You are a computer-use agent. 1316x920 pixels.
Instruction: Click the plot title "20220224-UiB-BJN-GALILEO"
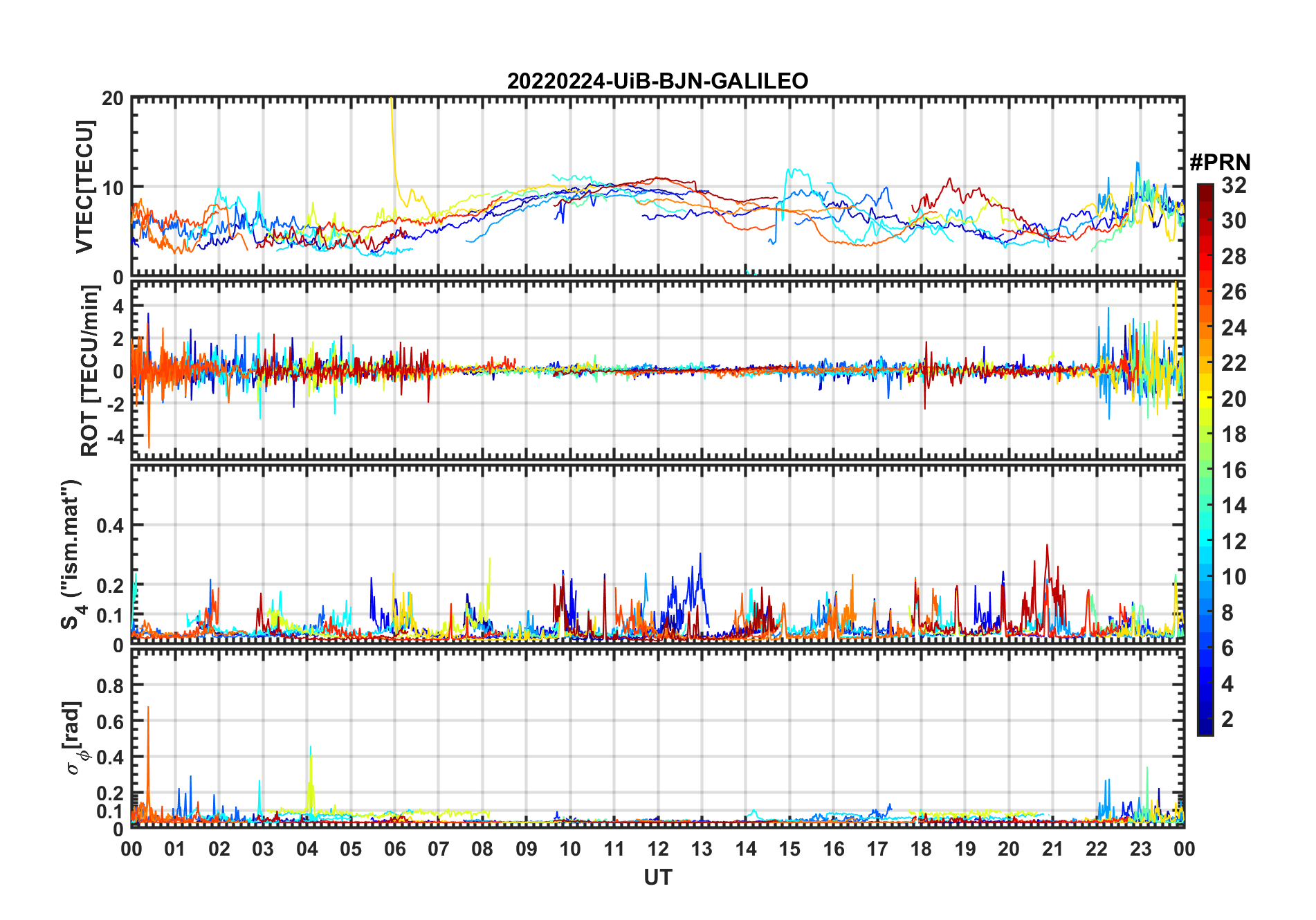(x=657, y=82)
